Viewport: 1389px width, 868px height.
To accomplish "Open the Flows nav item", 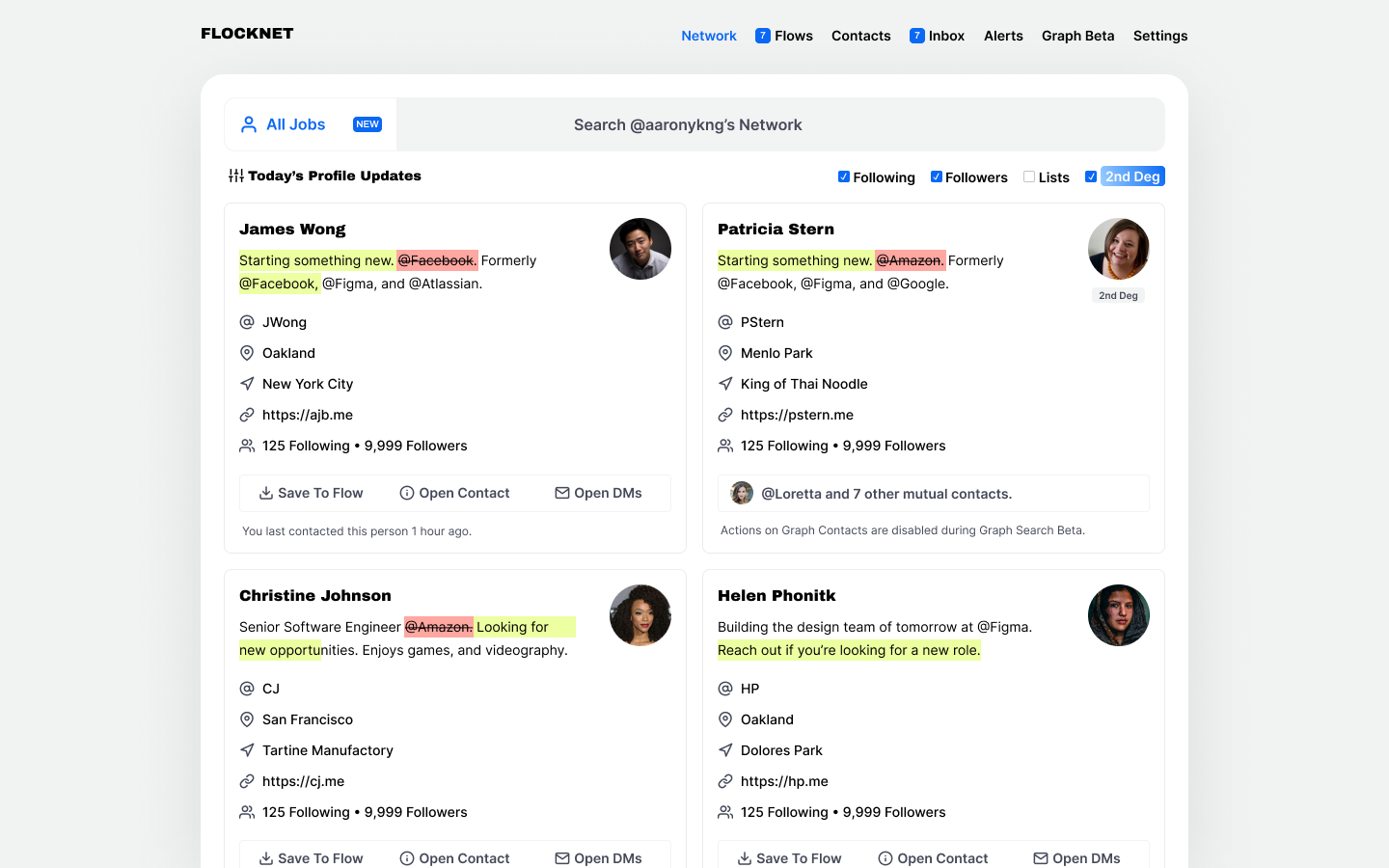I will [784, 36].
